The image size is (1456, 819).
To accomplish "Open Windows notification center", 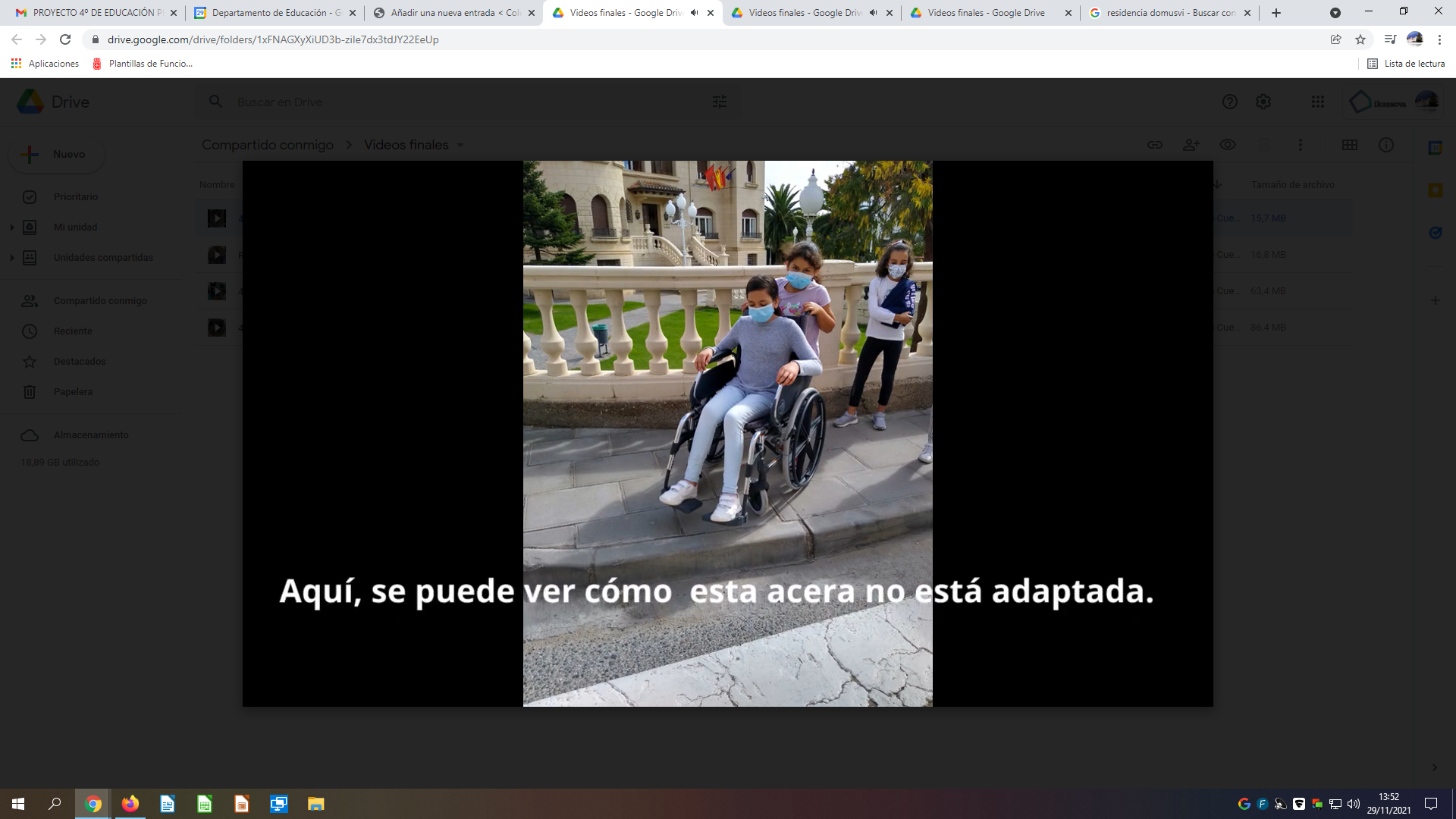I will click(1431, 804).
